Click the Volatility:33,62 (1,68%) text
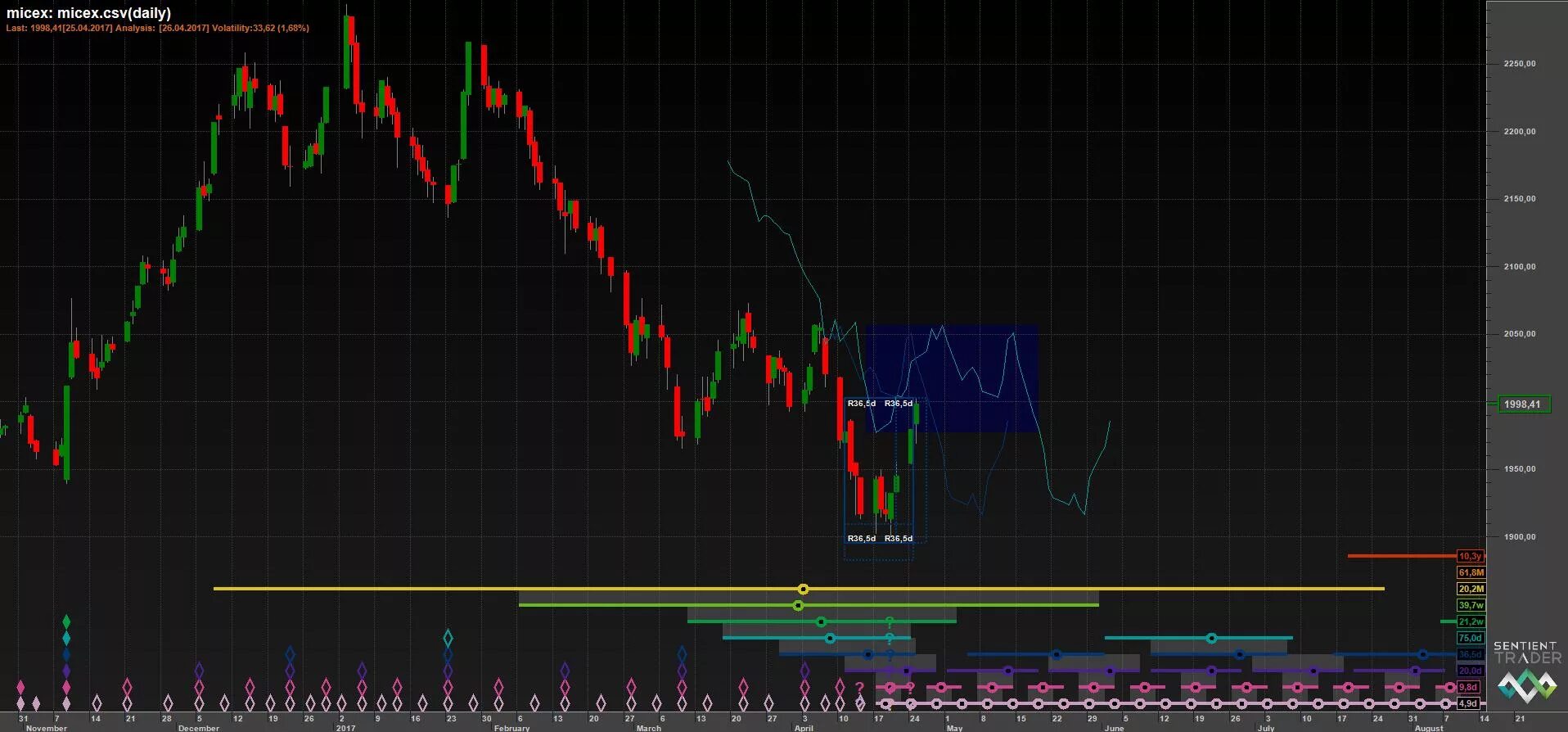Viewport: 1568px width, 732px height. 260,28
